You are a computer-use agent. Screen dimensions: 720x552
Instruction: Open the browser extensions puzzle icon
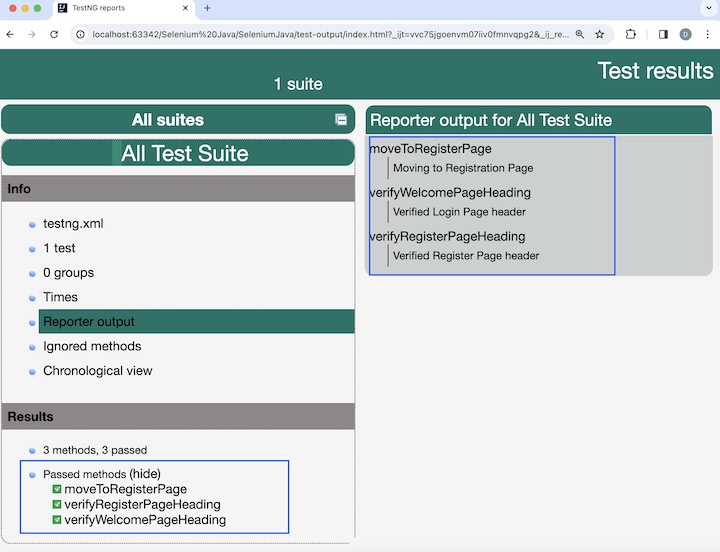point(630,34)
